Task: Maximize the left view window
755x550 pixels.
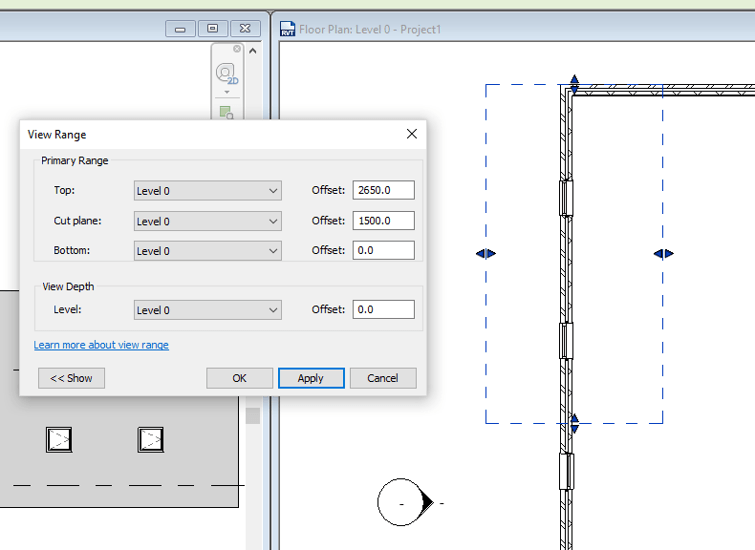Action: tap(212, 29)
